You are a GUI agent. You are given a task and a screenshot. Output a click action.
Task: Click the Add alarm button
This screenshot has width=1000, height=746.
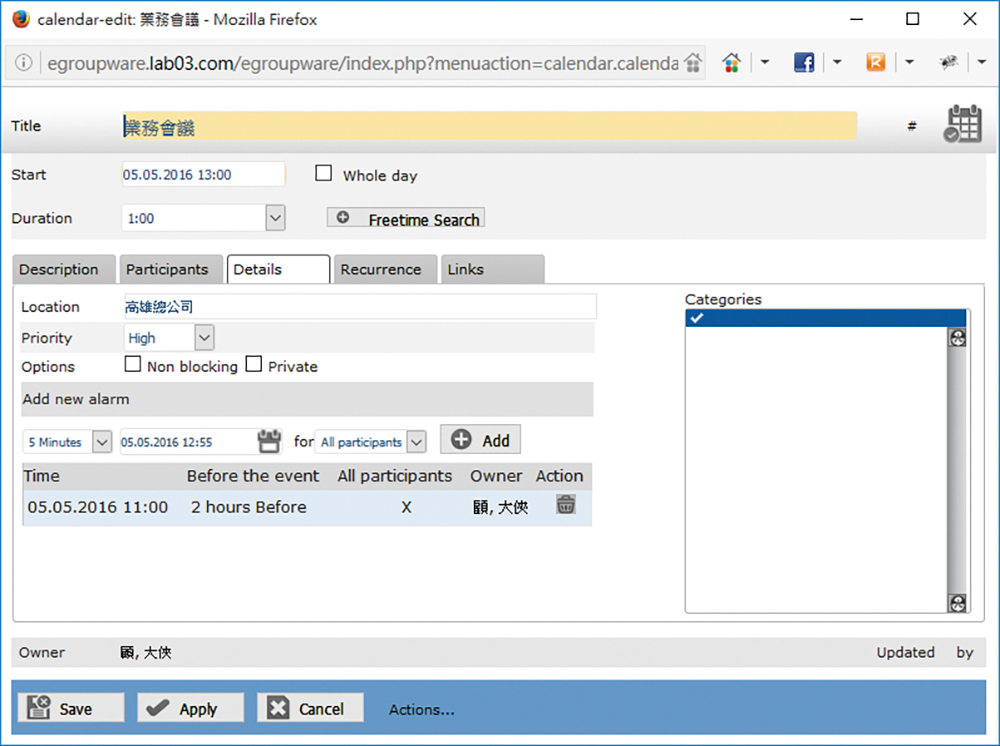point(480,439)
